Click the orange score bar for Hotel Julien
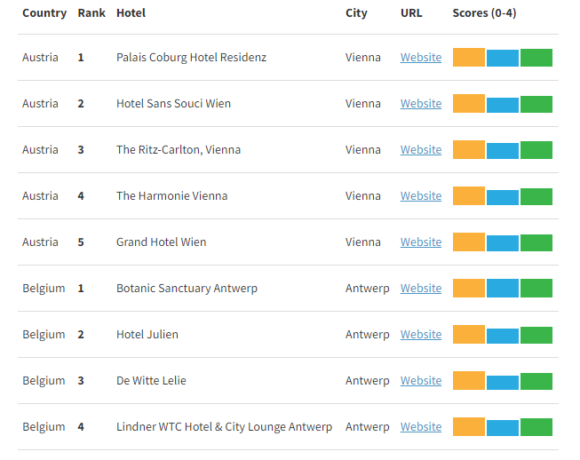This screenshot has width=580, height=460. [x=469, y=335]
